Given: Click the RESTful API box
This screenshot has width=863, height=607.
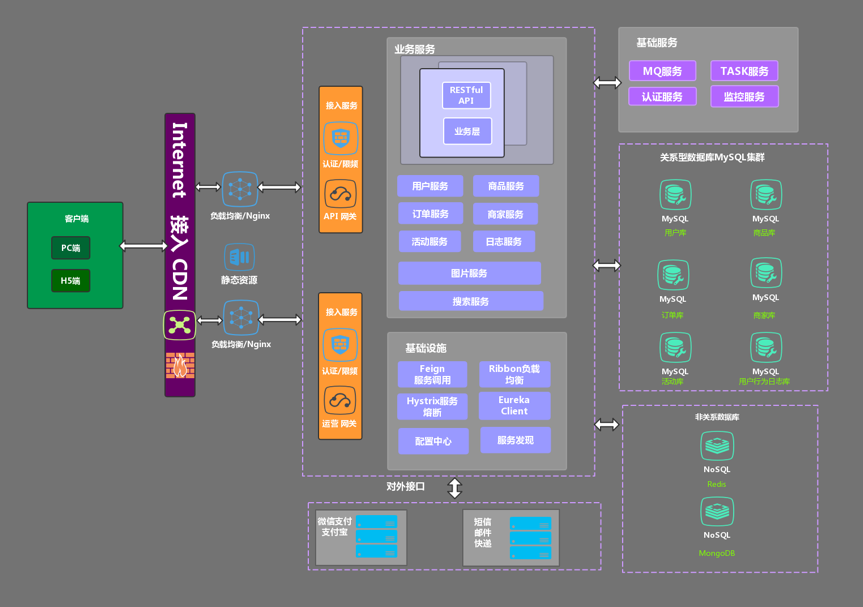Looking at the screenshot, I should (466, 95).
